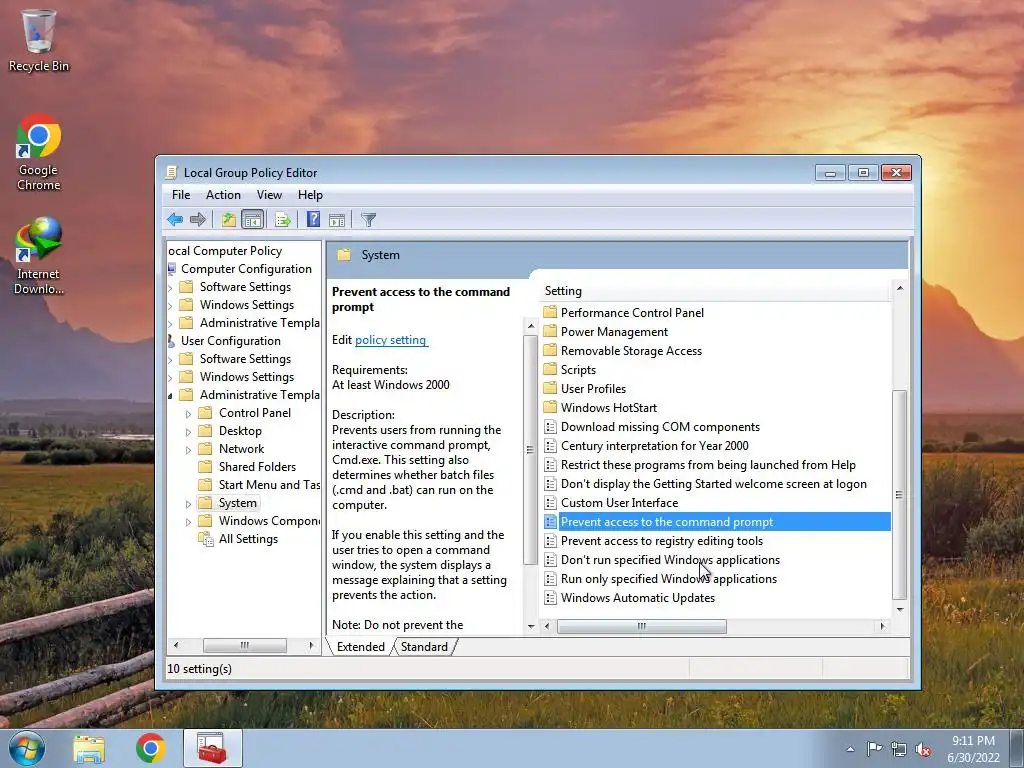
Task: Expand the Desktop tree node
Action: pos(188,432)
